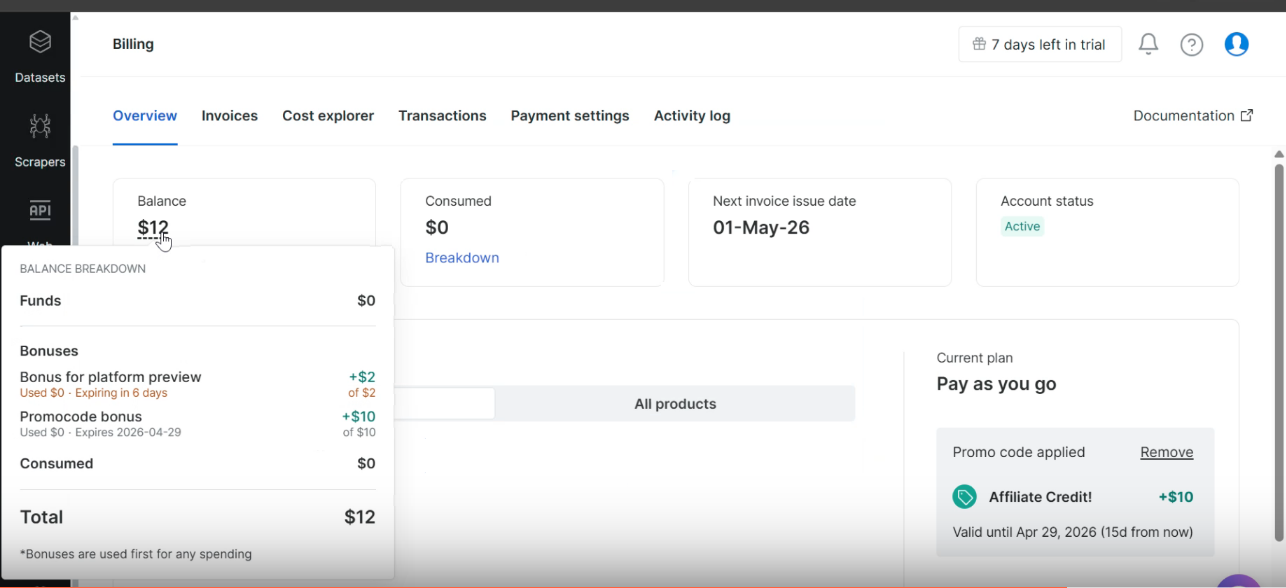Click the Active account status badge
Screen dimensions: 1286x588
point(1022,227)
